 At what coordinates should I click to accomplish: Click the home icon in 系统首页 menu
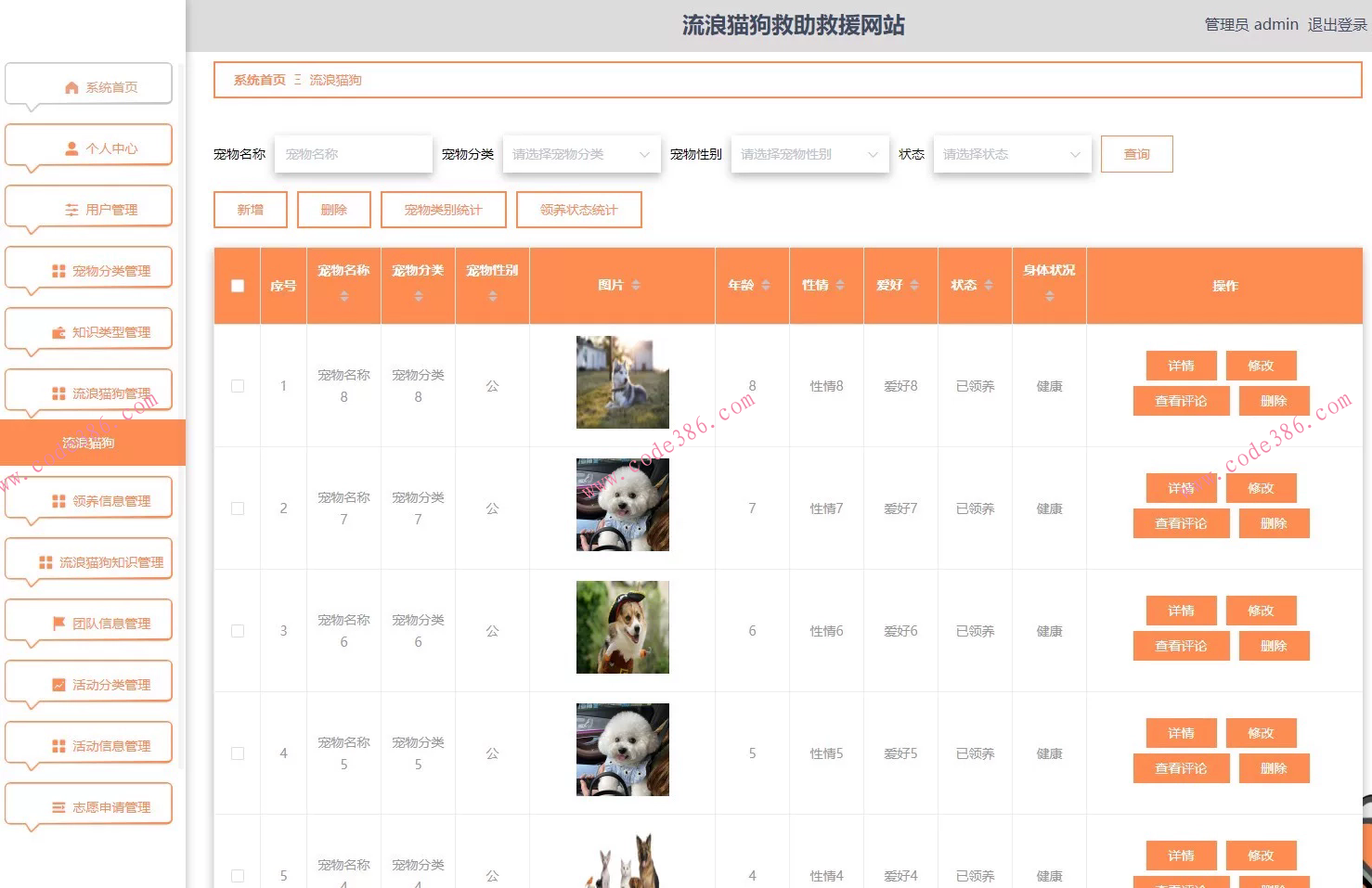(x=71, y=87)
